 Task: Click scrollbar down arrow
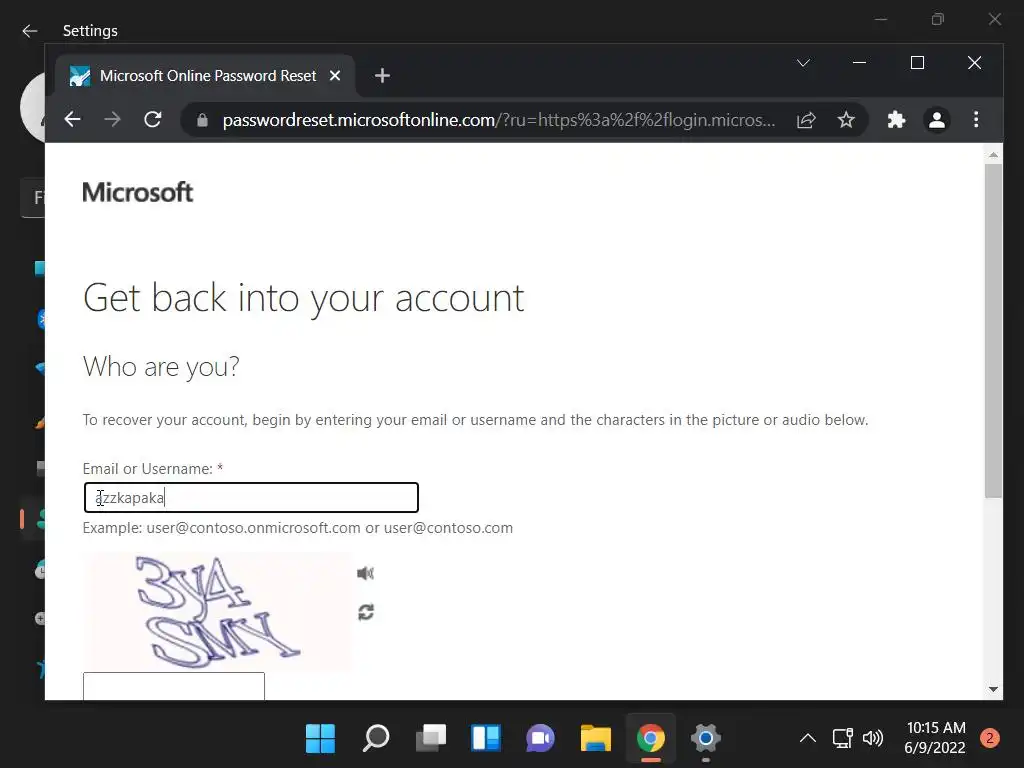[993, 689]
